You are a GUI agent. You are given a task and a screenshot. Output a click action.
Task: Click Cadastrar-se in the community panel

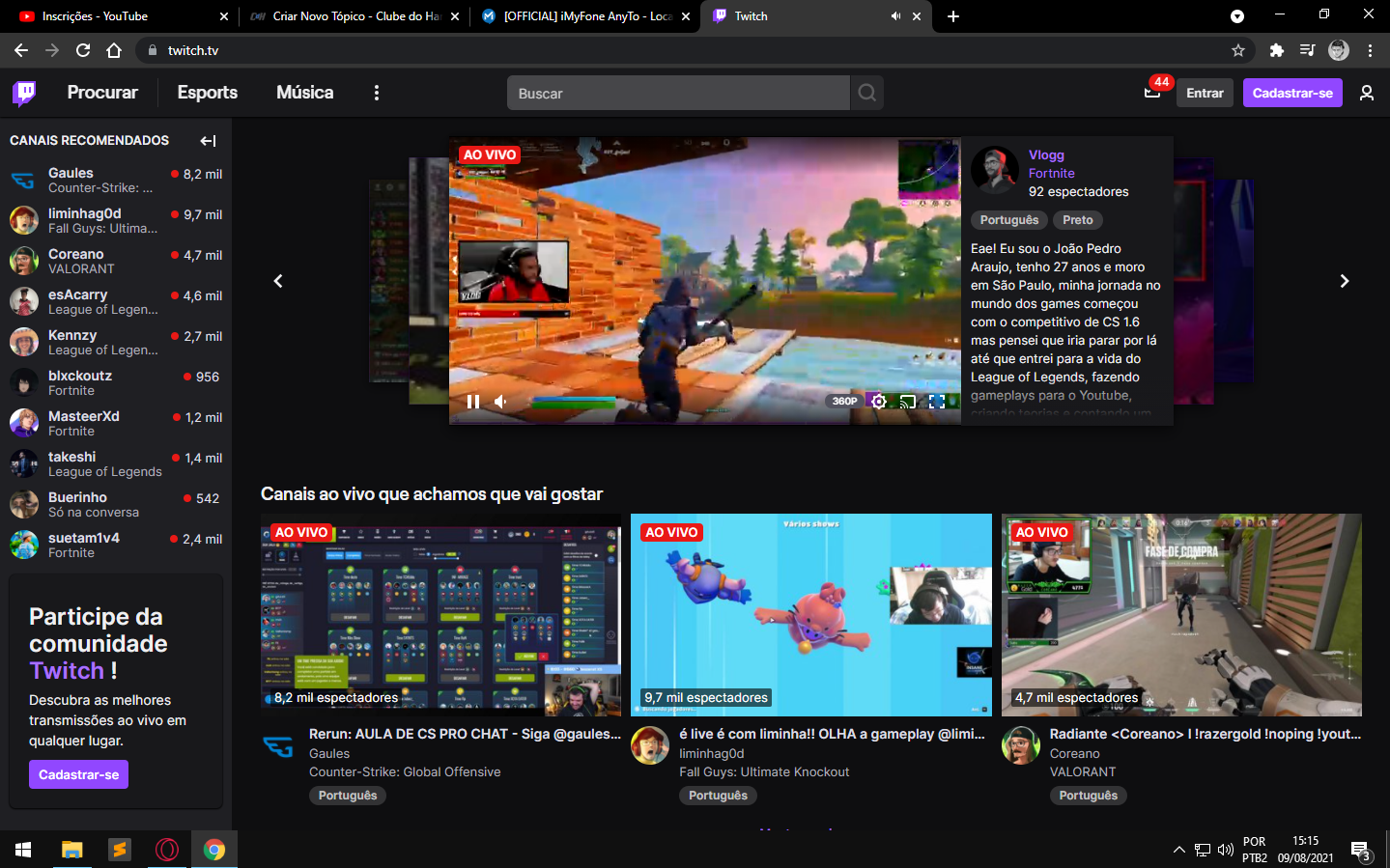coord(78,774)
